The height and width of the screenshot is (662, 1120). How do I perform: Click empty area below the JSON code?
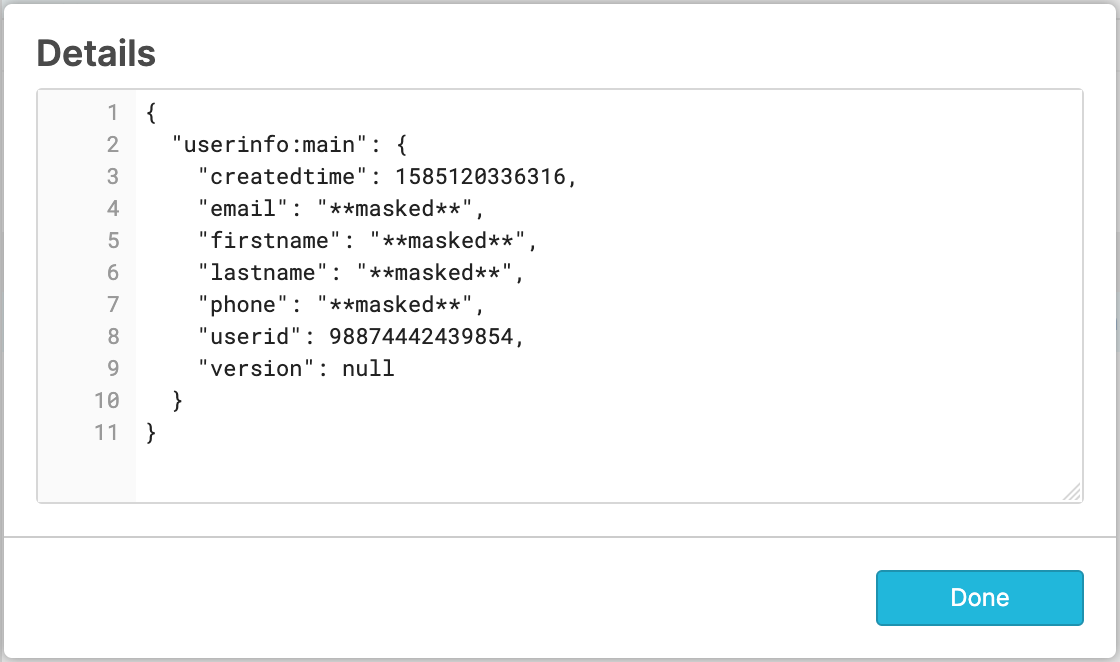(x=600, y=470)
